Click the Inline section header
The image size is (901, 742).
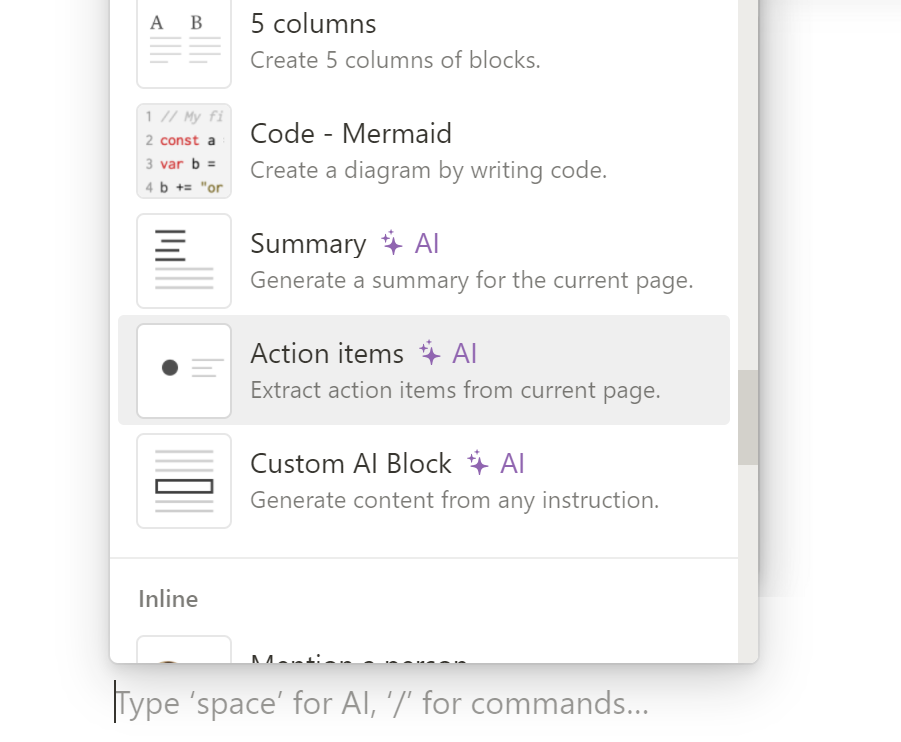pos(168,599)
